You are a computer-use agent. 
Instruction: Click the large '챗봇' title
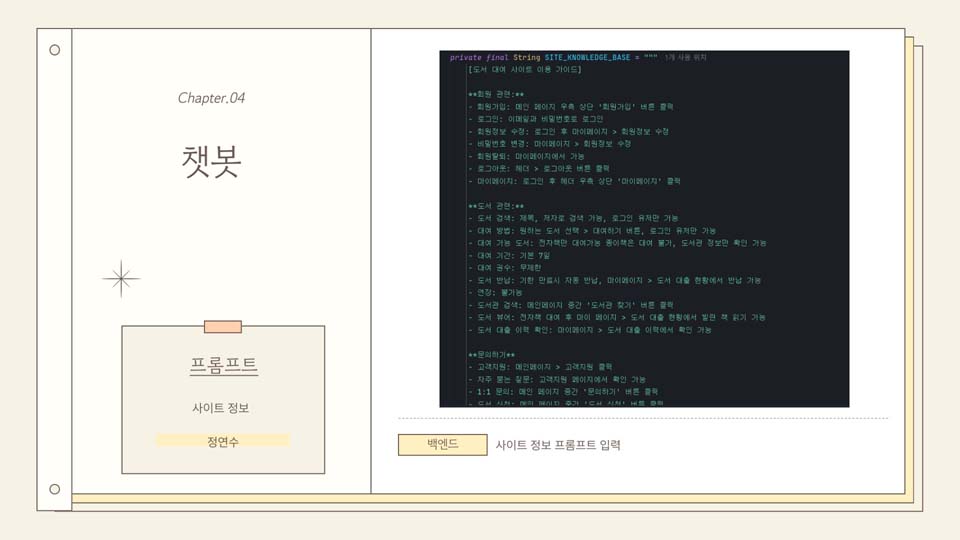point(211,162)
